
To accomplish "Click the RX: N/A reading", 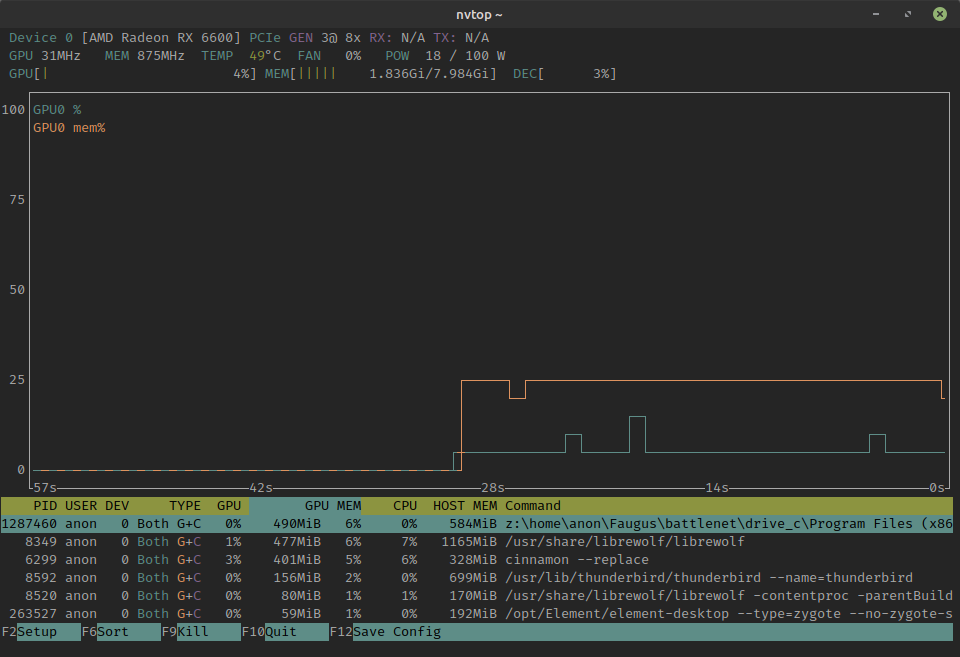I will click(397, 38).
